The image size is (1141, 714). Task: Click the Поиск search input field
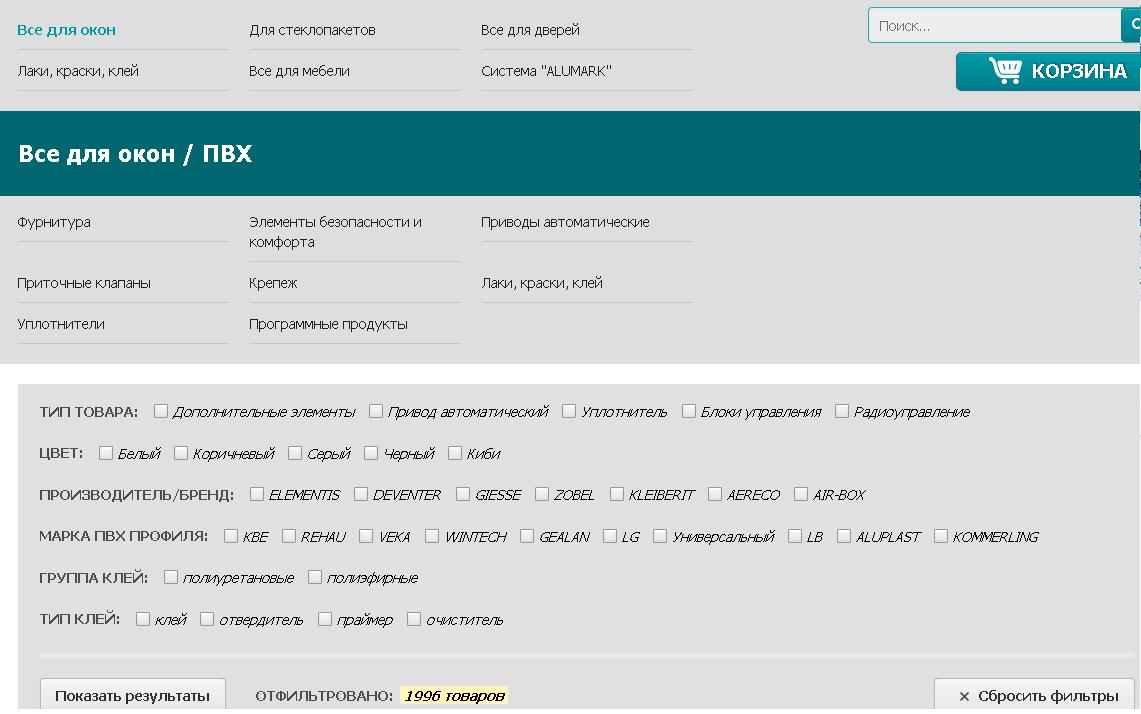[x=994, y=26]
